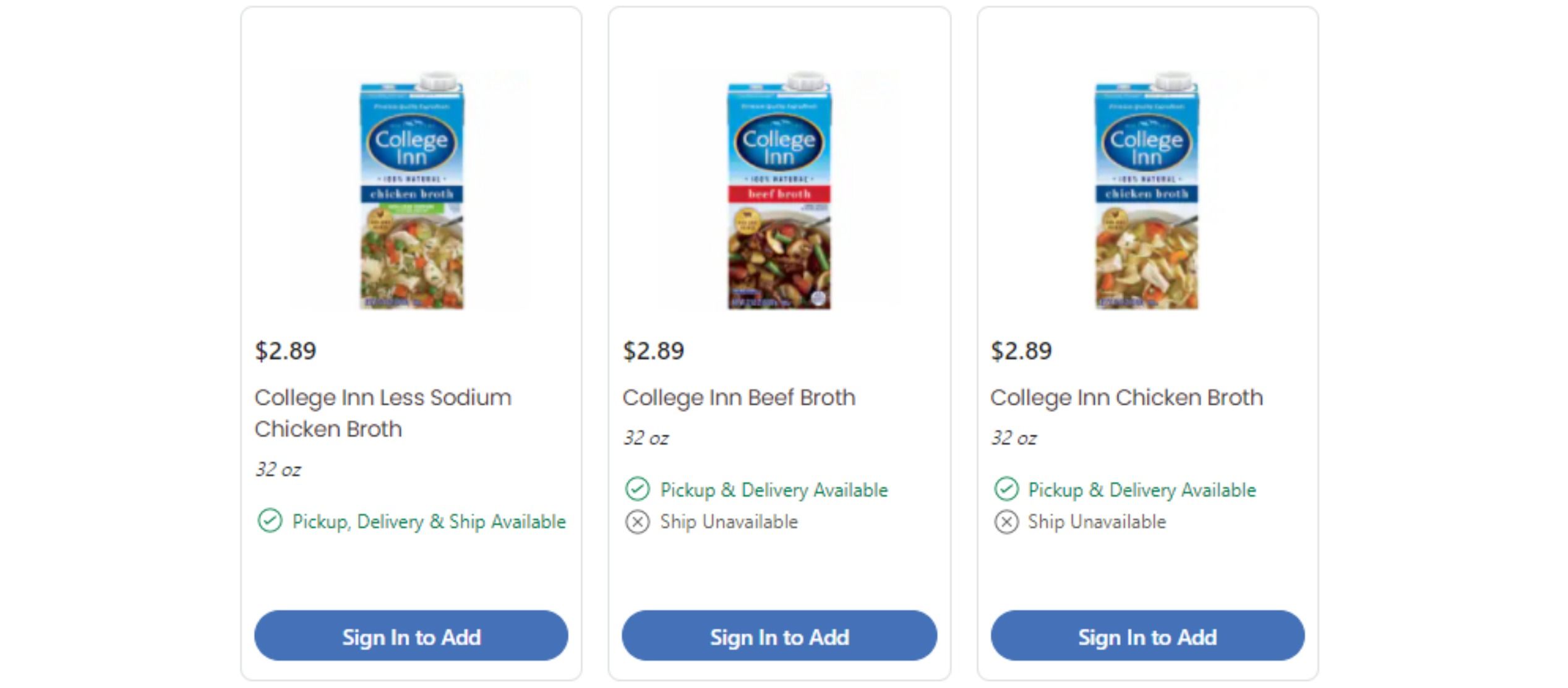Click the Ship Unavailable text under Beef Broth

[729, 522]
